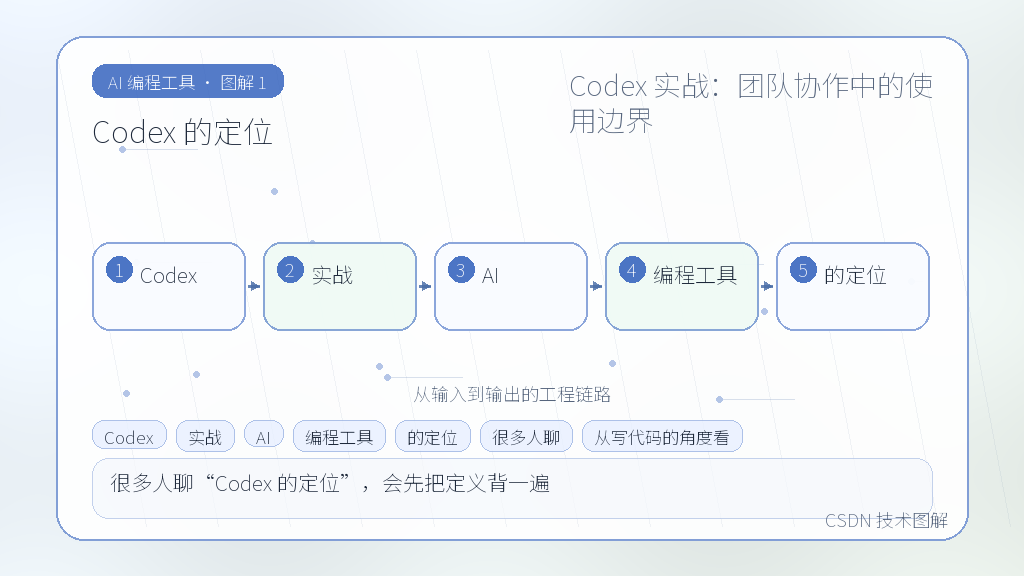
Task: Click the text box starting '很多人聊 “Codex 的定位”'
Action: [x=512, y=488]
